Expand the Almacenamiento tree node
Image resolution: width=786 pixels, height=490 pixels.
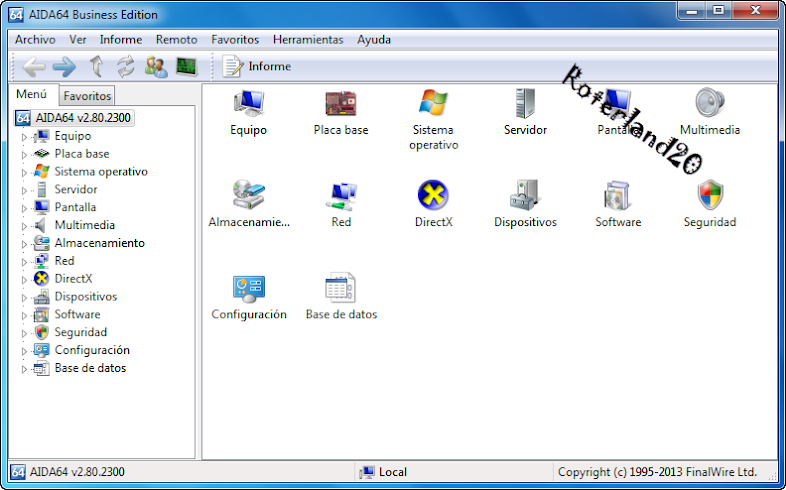point(24,243)
